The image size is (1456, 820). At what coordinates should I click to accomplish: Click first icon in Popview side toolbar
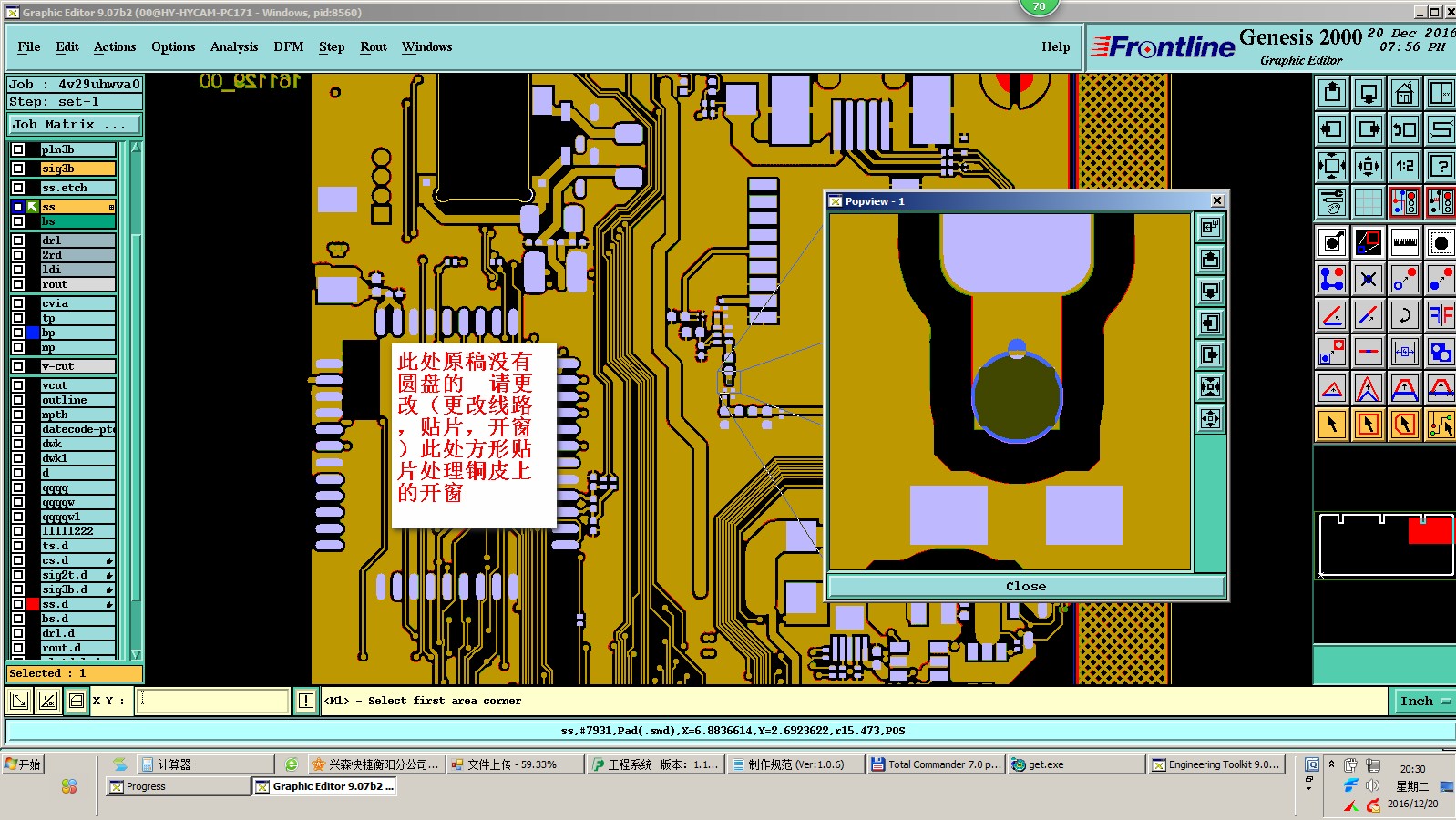click(1210, 227)
